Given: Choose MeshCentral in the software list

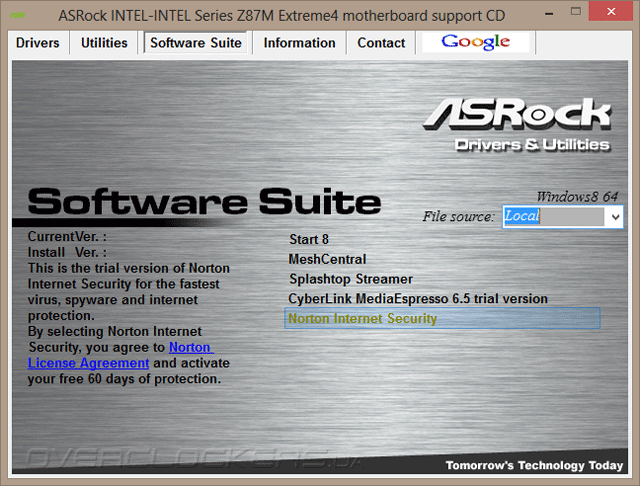Looking at the screenshot, I should [327, 259].
